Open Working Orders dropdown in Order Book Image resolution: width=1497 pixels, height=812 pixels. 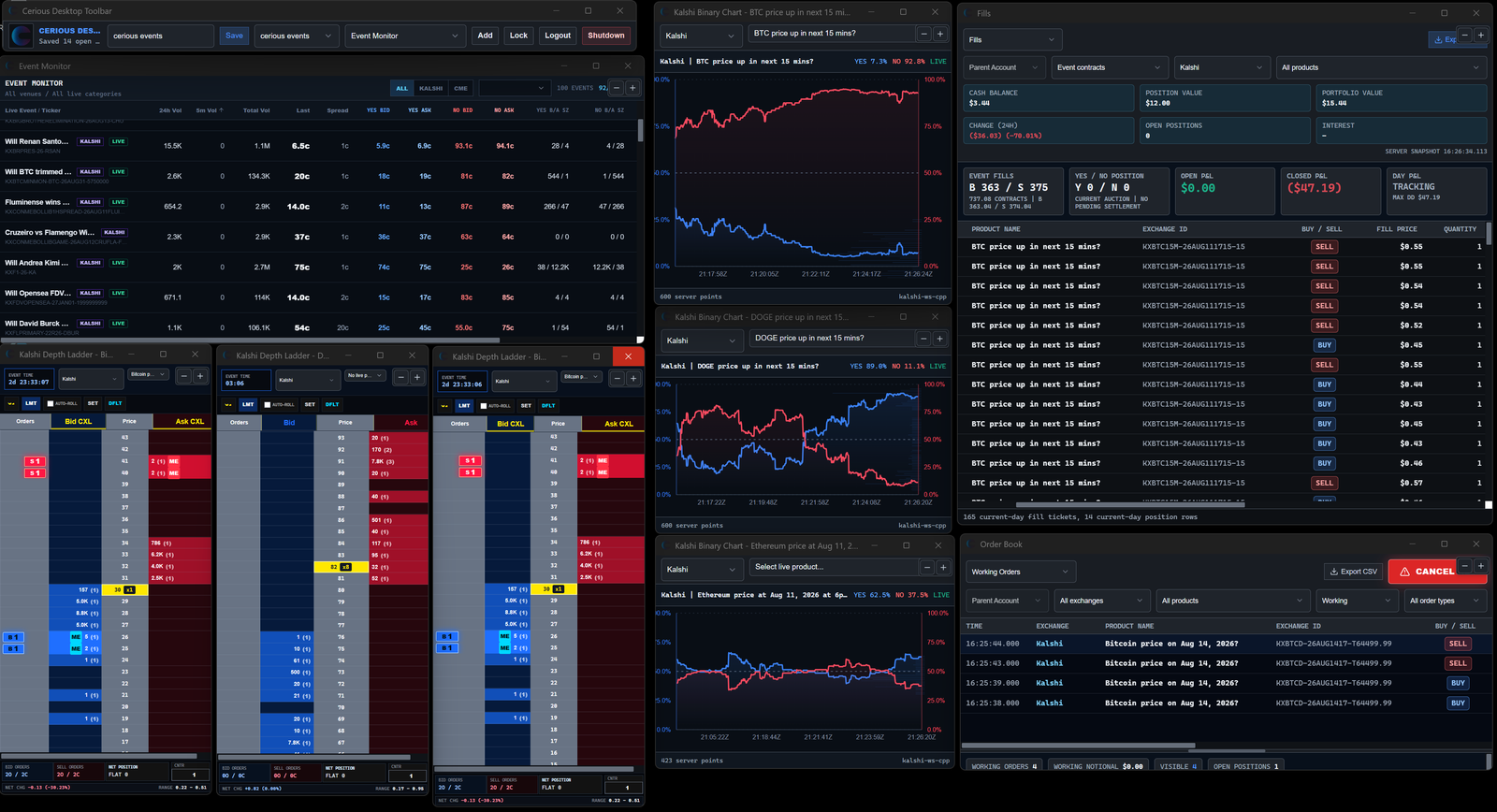click(x=1020, y=572)
